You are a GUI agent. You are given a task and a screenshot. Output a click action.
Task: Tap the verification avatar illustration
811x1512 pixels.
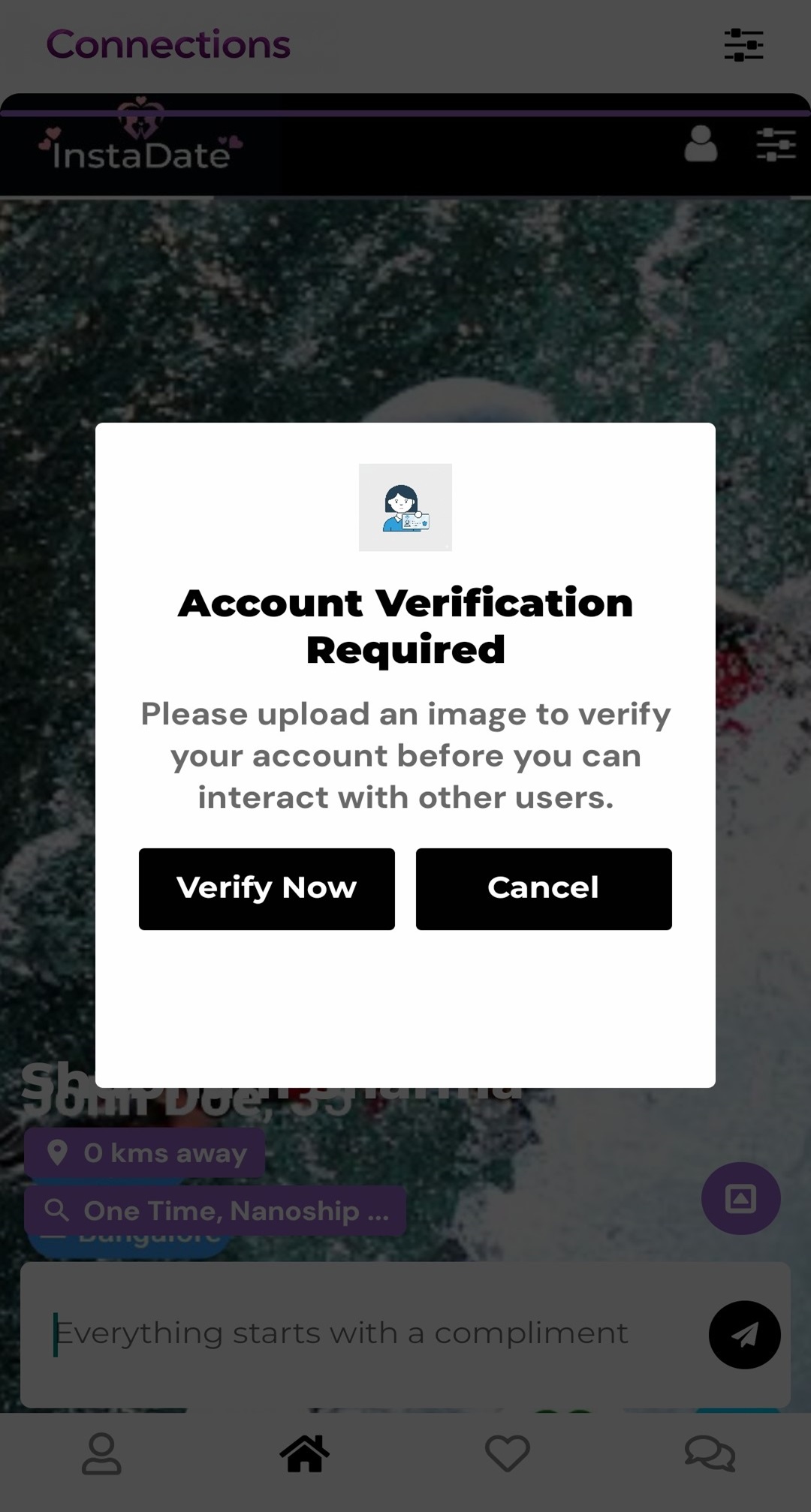pos(405,508)
